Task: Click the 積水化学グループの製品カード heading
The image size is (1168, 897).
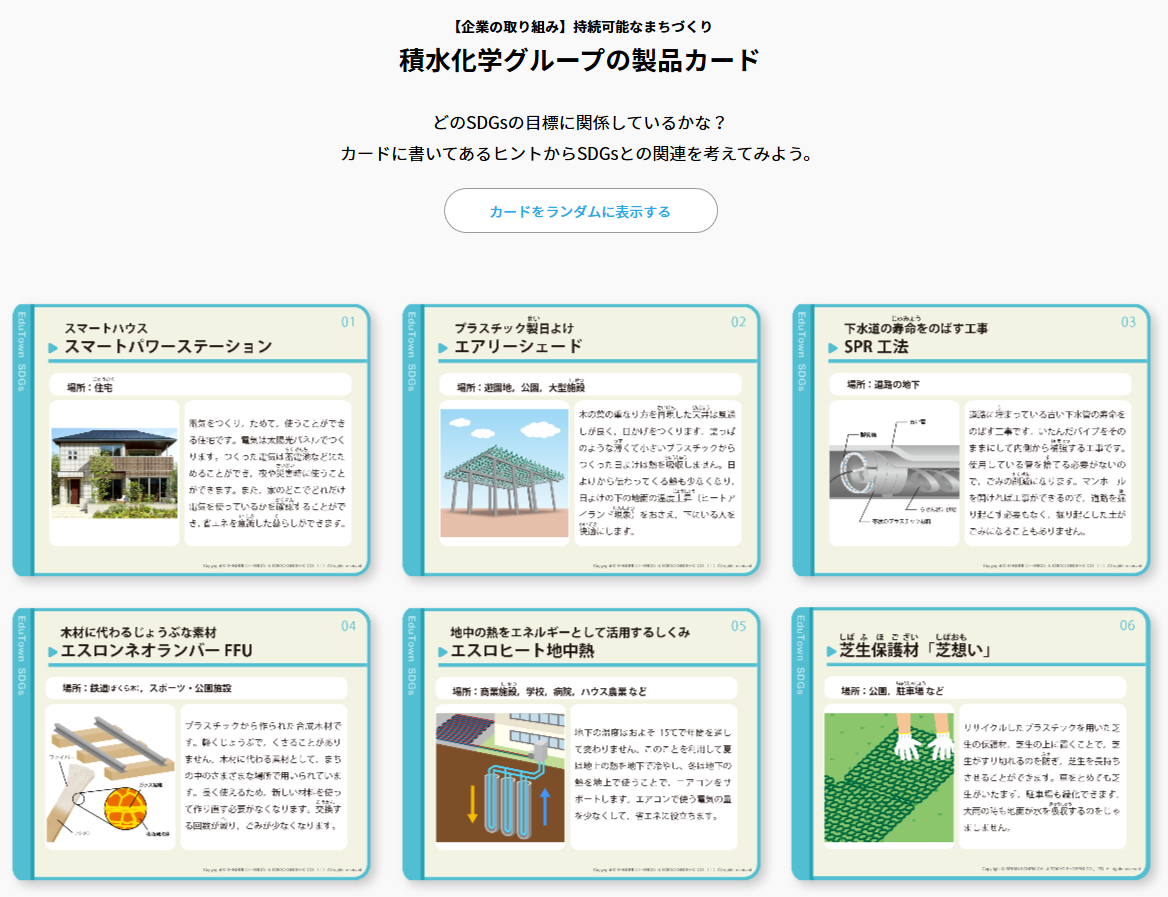Action: (x=580, y=60)
